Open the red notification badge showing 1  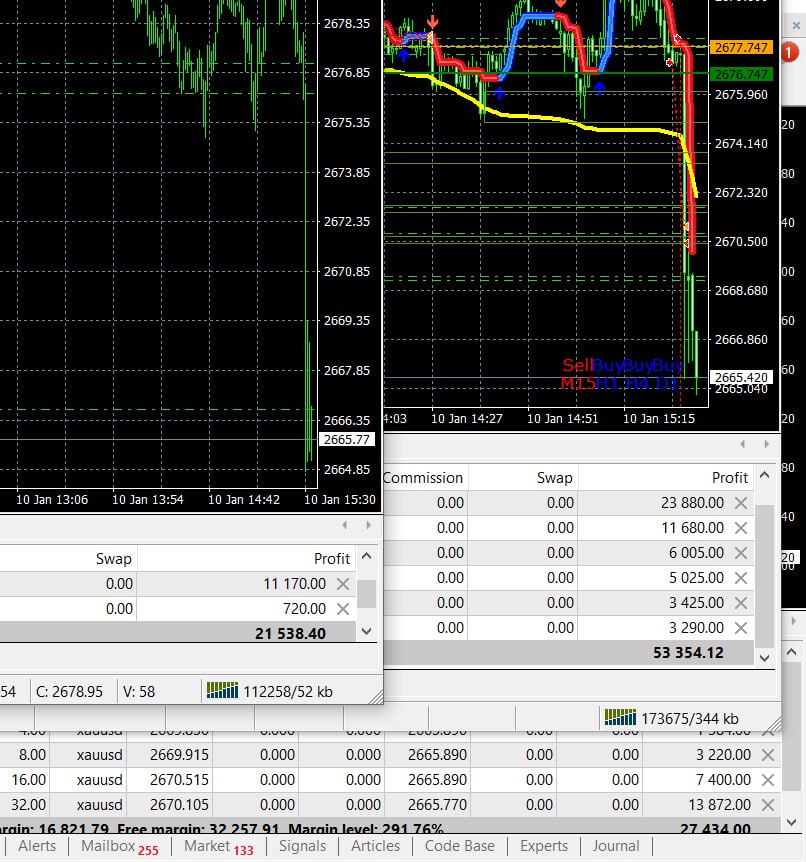click(x=789, y=53)
